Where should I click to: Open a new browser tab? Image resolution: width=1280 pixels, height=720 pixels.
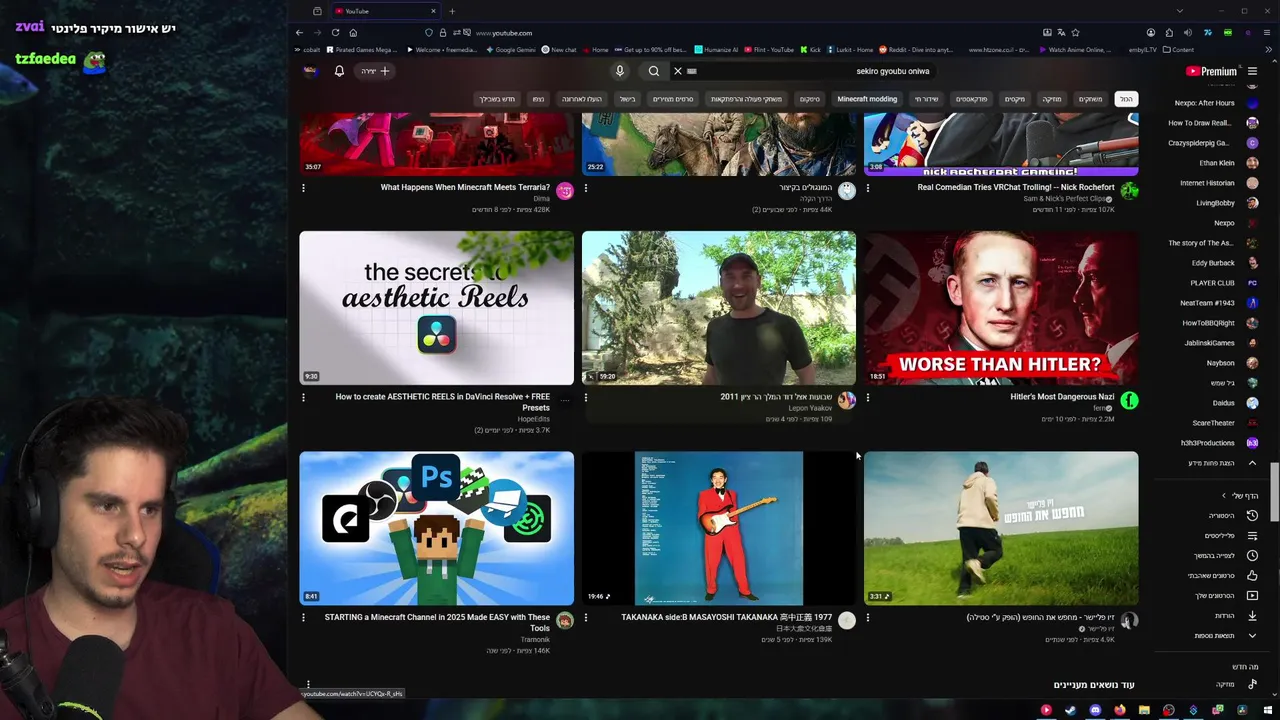click(x=452, y=11)
